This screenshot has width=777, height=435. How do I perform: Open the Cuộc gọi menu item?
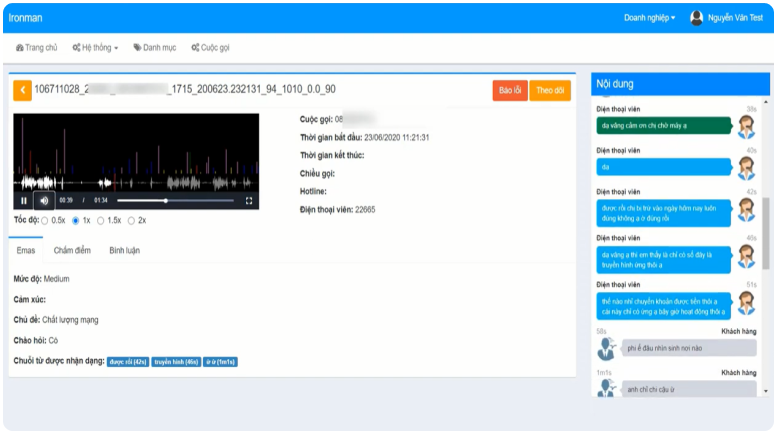point(211,48)
